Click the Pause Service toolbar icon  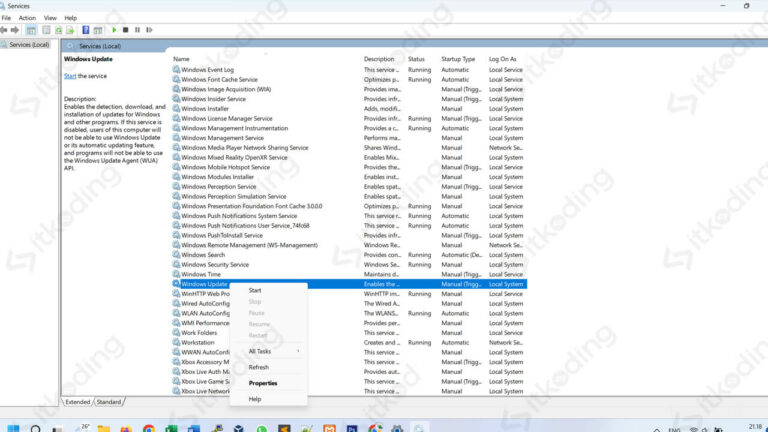[137, 30]
